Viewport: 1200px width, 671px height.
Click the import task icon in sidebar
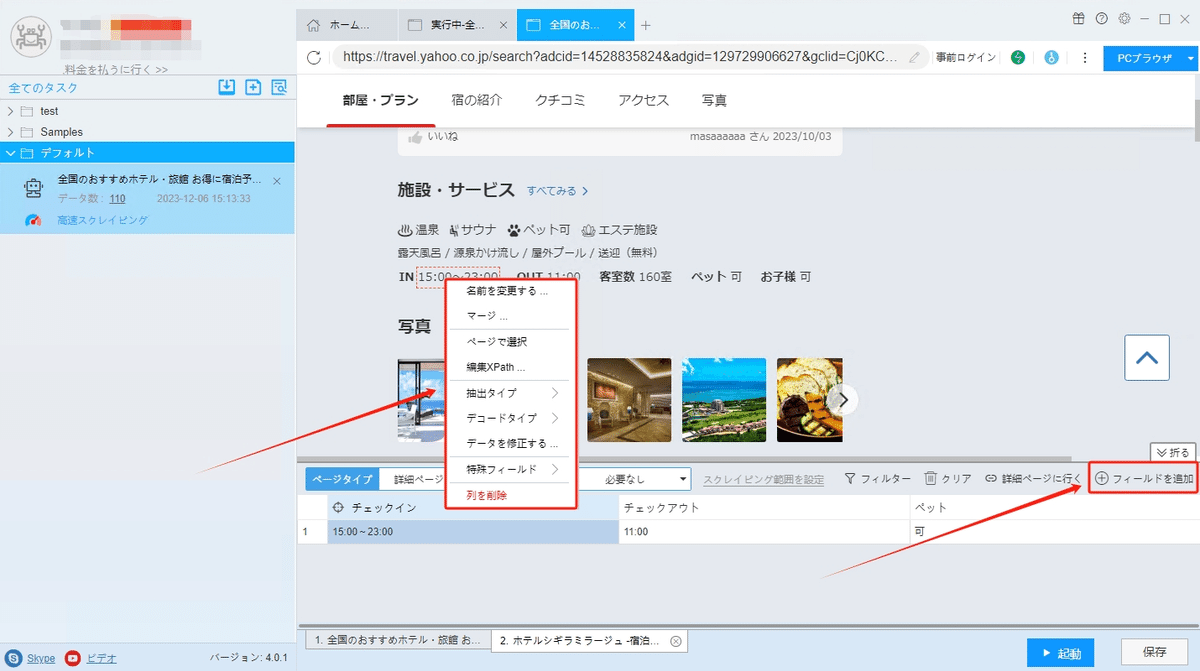(227, 87)
